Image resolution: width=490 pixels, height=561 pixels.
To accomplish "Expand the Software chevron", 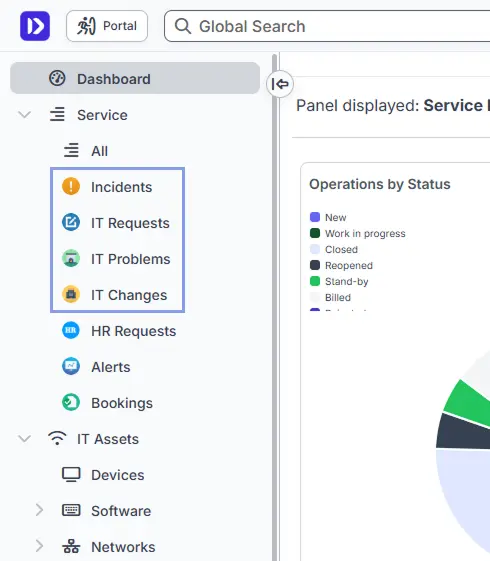I will coord(39,510).
